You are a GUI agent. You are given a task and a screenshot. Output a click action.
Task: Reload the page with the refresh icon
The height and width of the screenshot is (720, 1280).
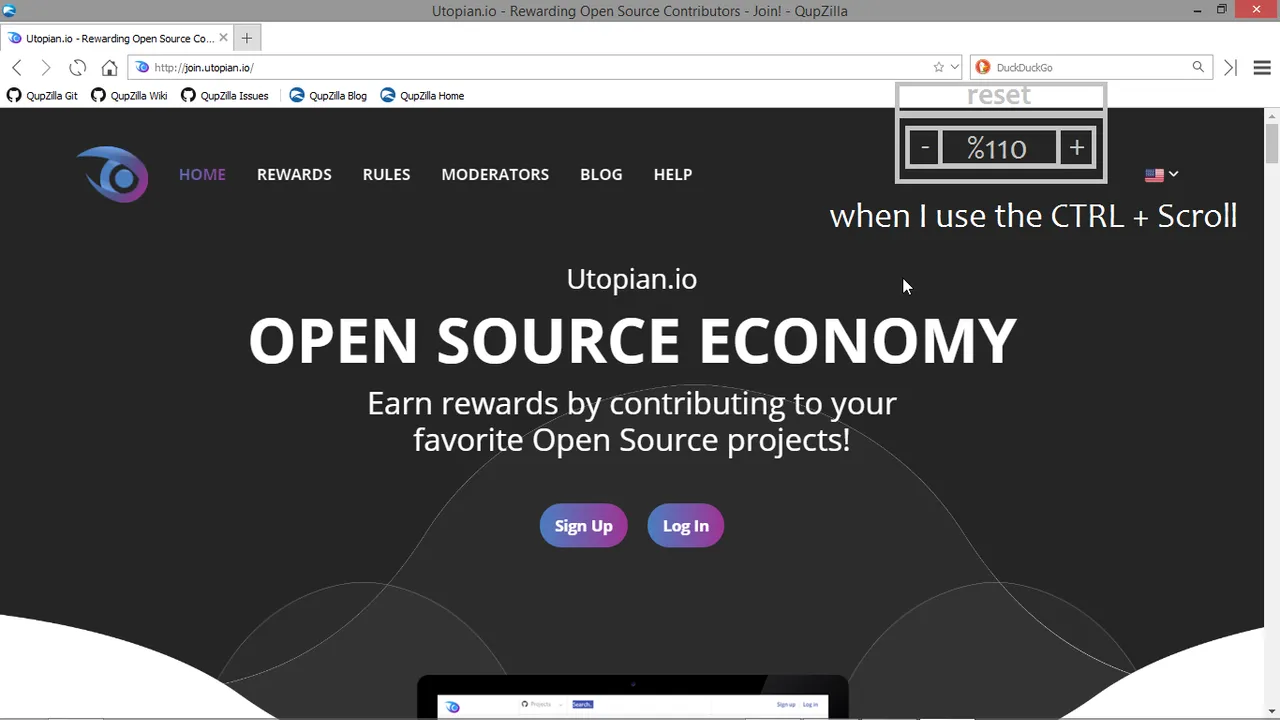point(77,67)
